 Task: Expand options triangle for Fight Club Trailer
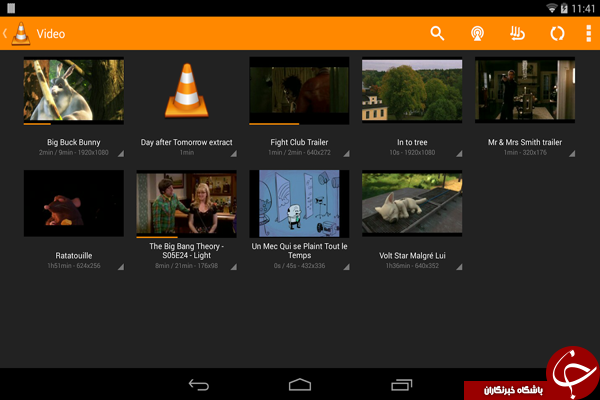click(347, 153)
